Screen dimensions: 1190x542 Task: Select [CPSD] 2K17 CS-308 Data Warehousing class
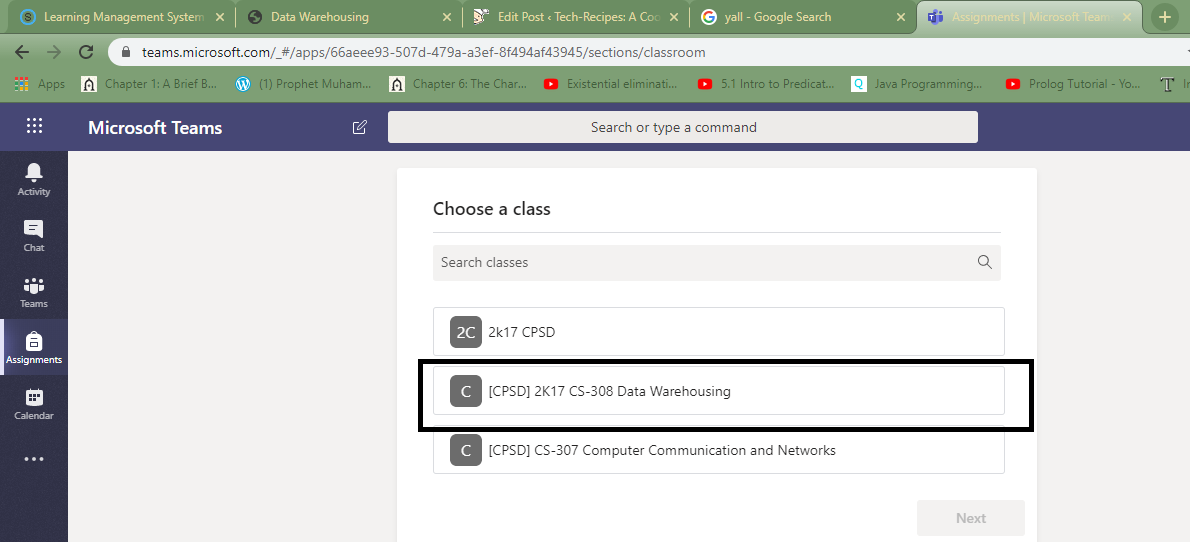coord(719,391)
